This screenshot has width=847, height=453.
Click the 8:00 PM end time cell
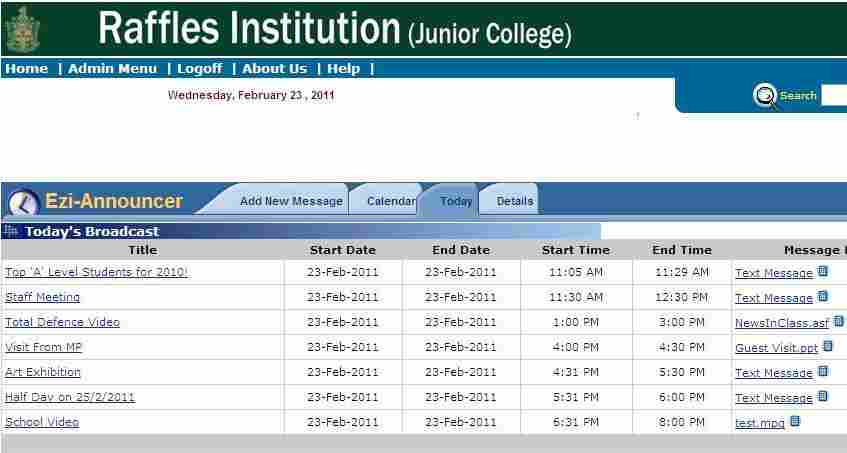tap(682, 422)
